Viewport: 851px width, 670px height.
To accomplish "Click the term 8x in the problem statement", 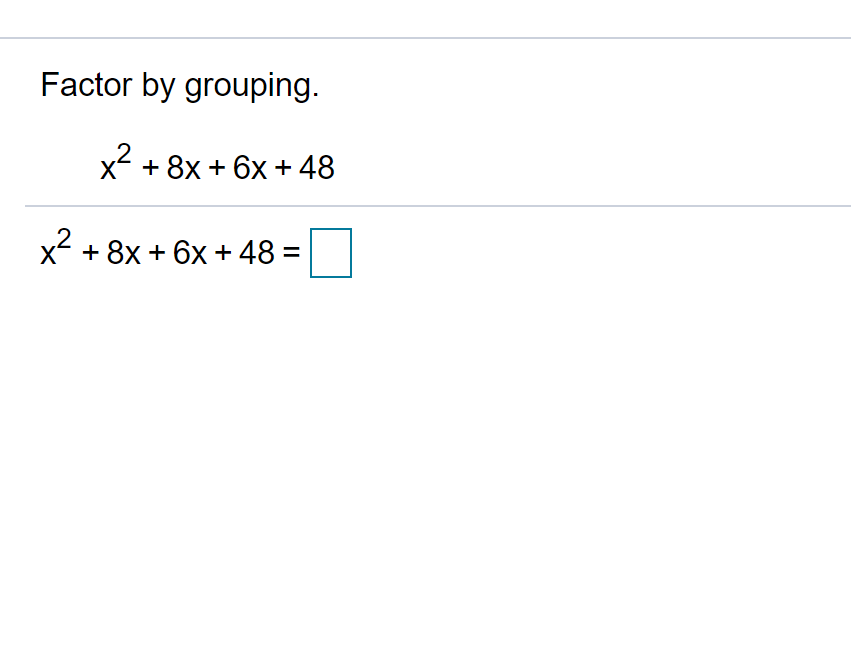I will 186,169.
